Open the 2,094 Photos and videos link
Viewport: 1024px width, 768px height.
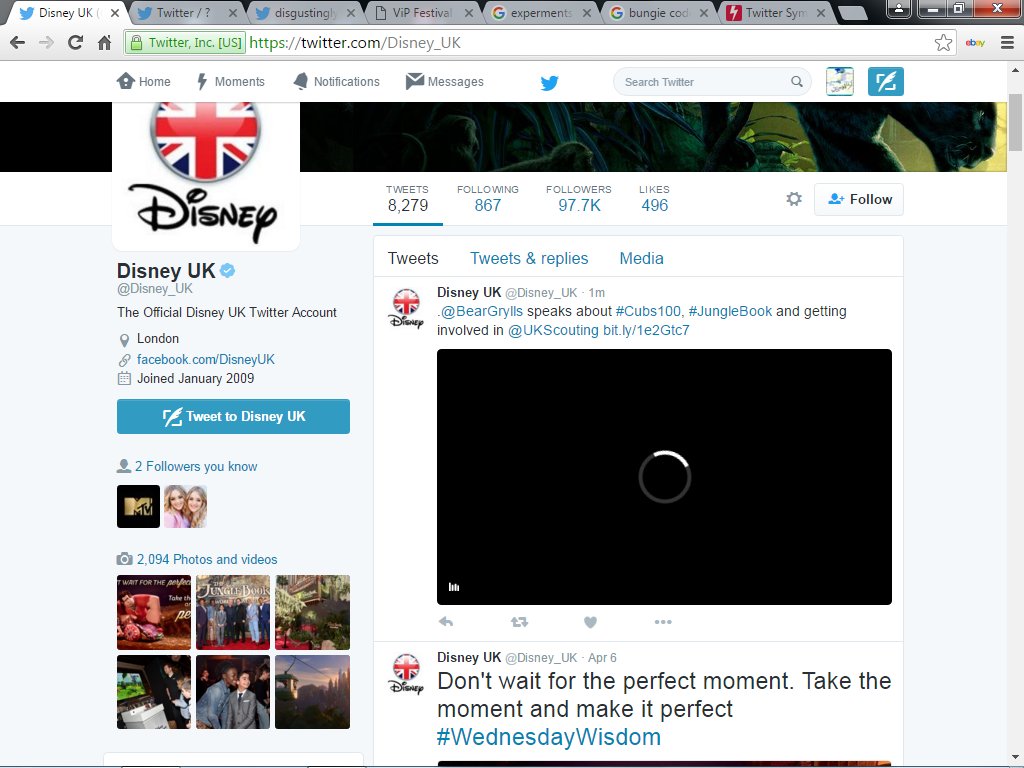[207, 559]
